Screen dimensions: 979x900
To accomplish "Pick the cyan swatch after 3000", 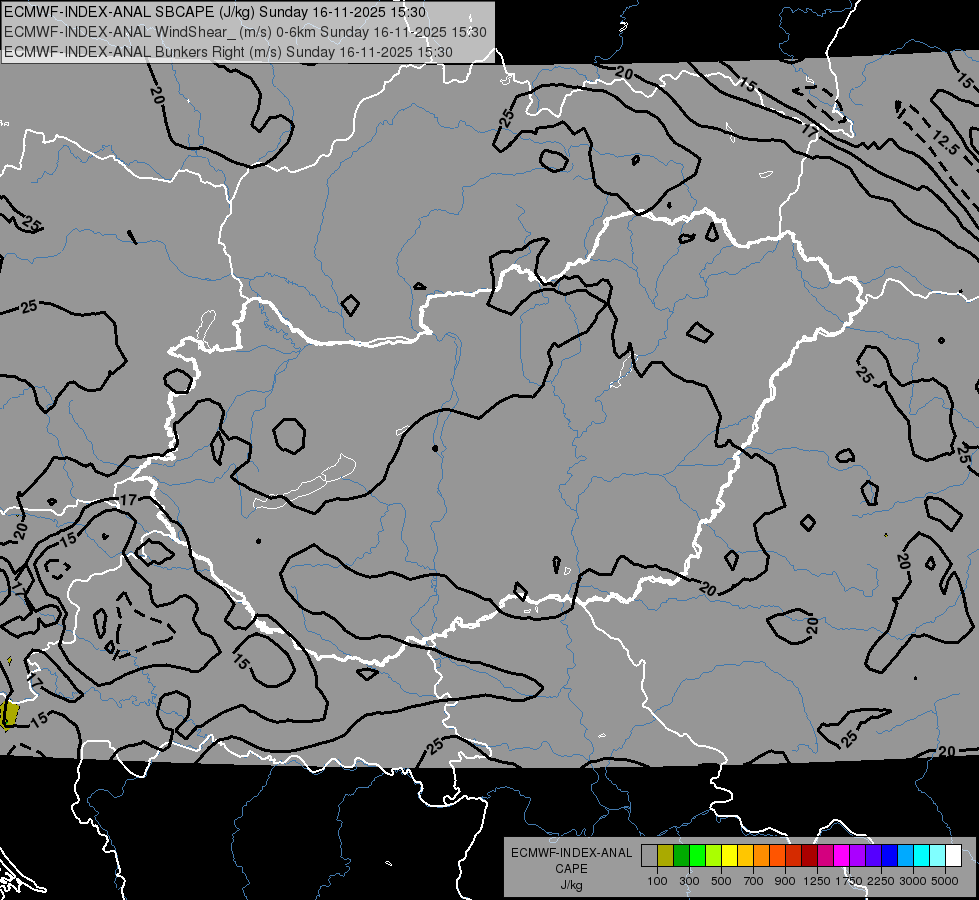I will [922, 855].
